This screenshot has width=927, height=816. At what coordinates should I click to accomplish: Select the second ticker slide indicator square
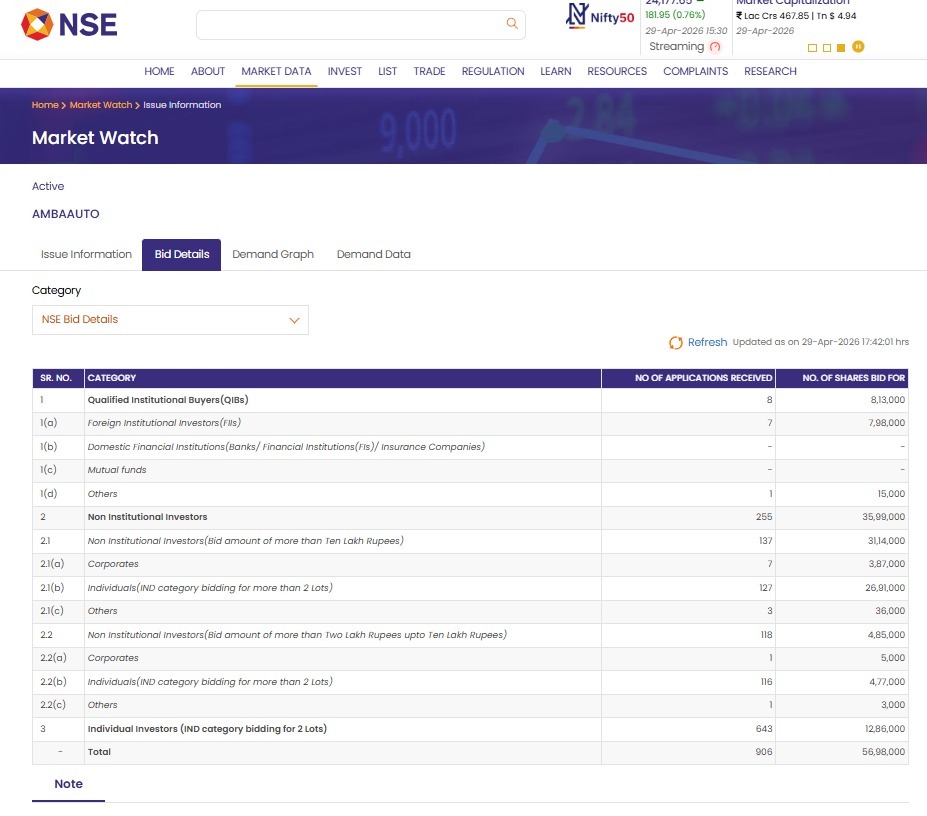click(826, 48)
